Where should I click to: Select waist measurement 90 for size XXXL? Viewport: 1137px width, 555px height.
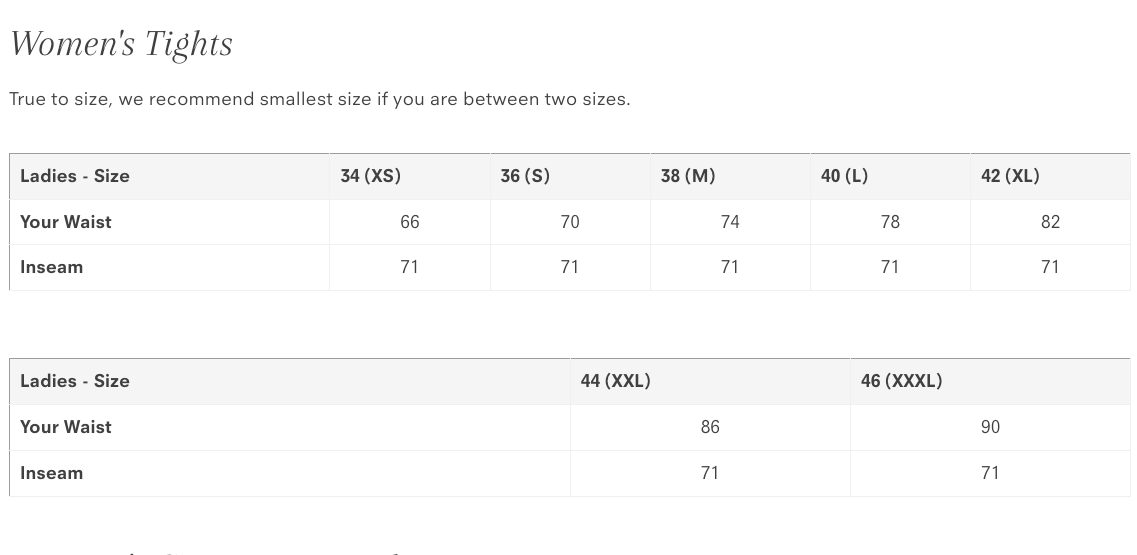click(x=990, y=427)
